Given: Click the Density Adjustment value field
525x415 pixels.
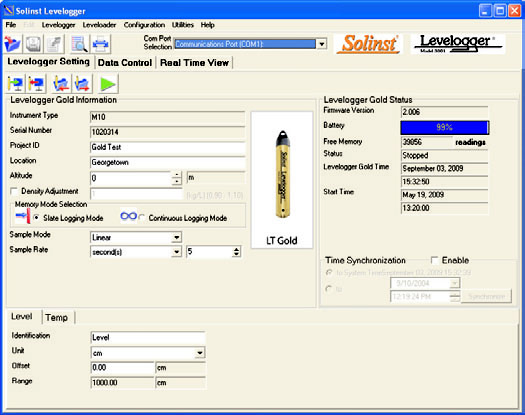Looking at the screenshot, I should (x=137, y=194).
